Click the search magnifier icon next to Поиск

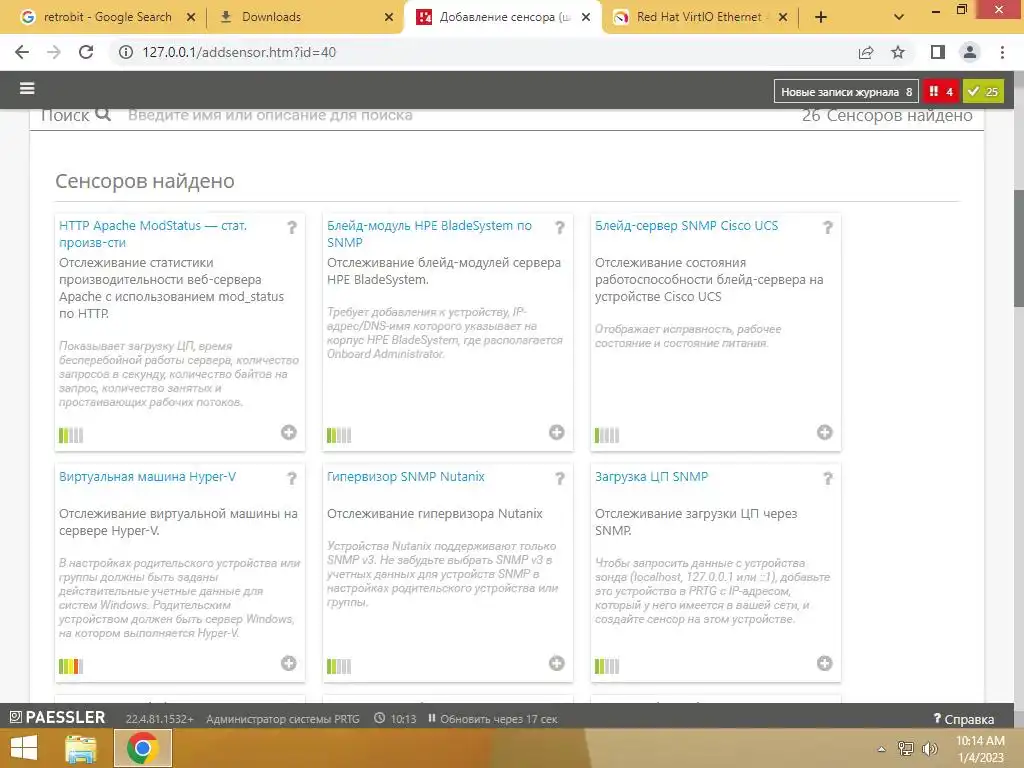(103, 115)
